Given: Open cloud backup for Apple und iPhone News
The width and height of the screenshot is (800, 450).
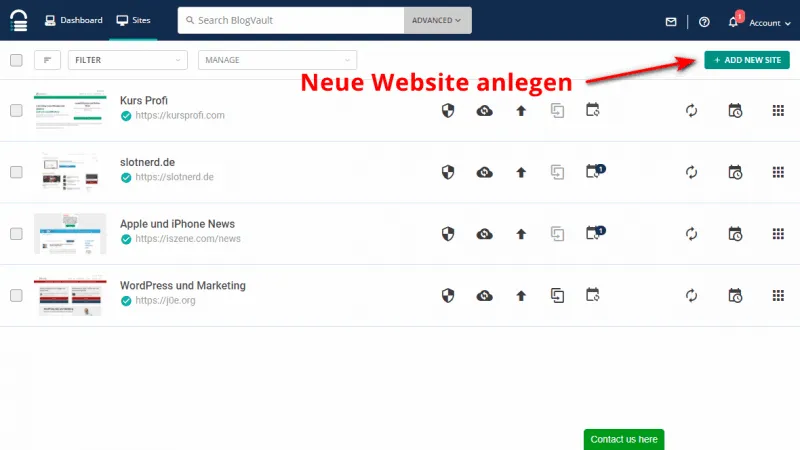Looking at the screenshot, I should (484, 234).
